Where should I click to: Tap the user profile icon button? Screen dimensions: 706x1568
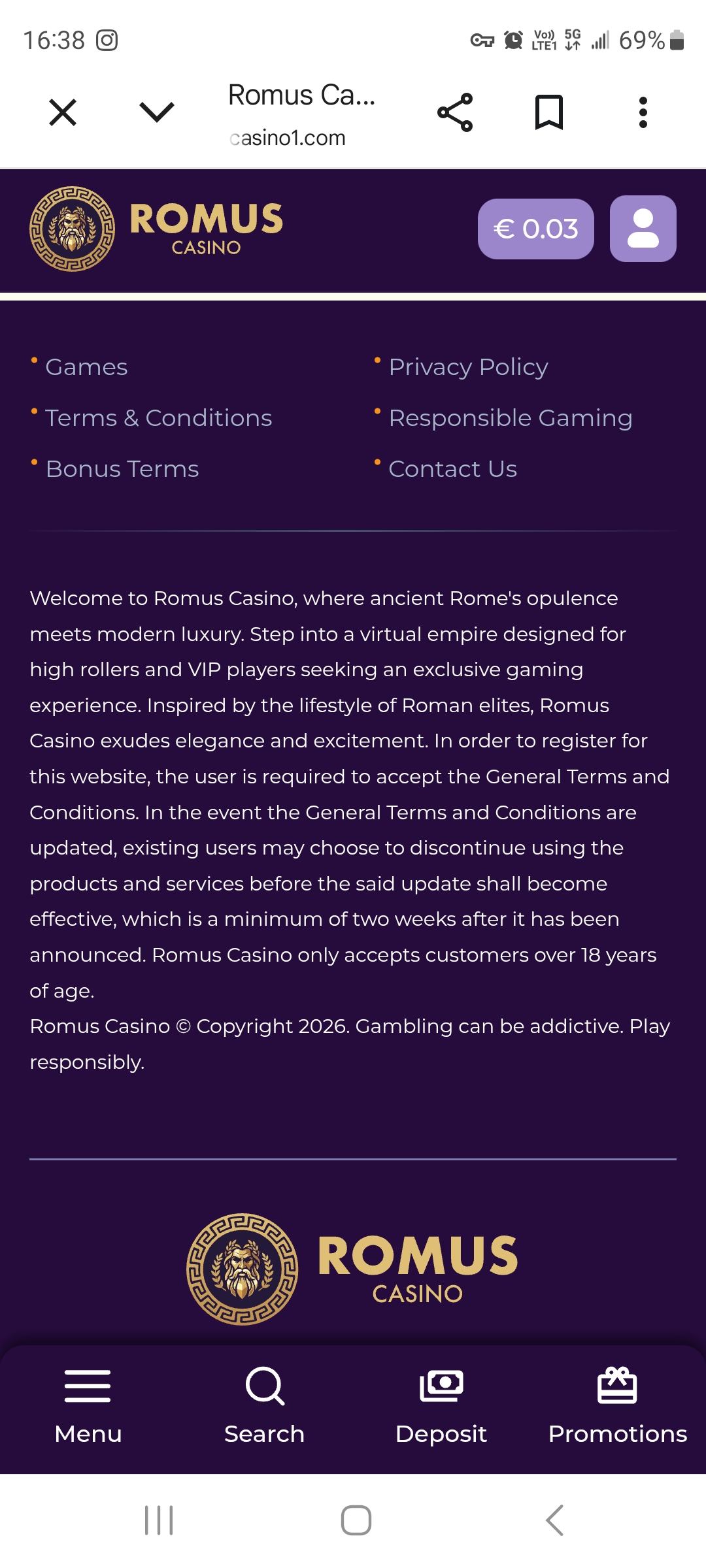(643, 229)
